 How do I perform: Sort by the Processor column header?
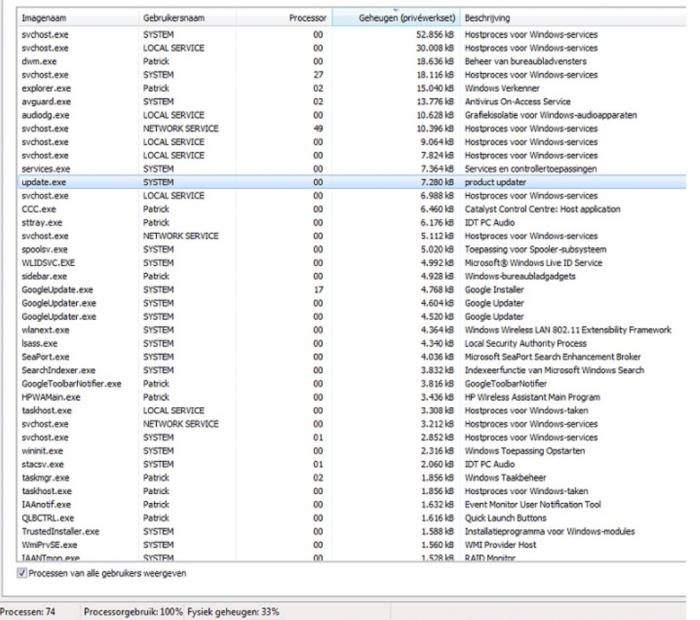(x=284, y=18)
